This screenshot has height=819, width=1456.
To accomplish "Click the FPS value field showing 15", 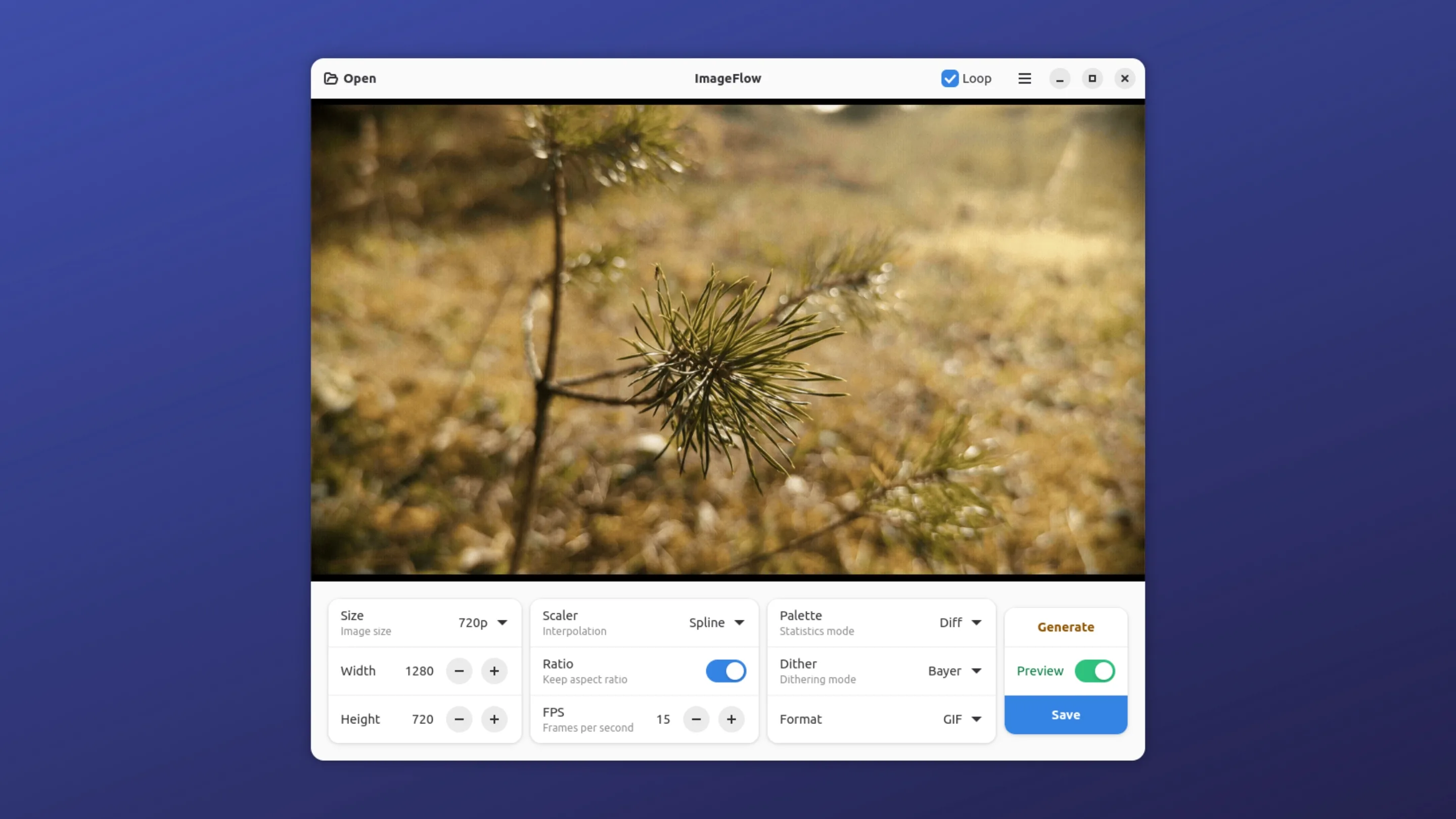I will pos(663,719).
